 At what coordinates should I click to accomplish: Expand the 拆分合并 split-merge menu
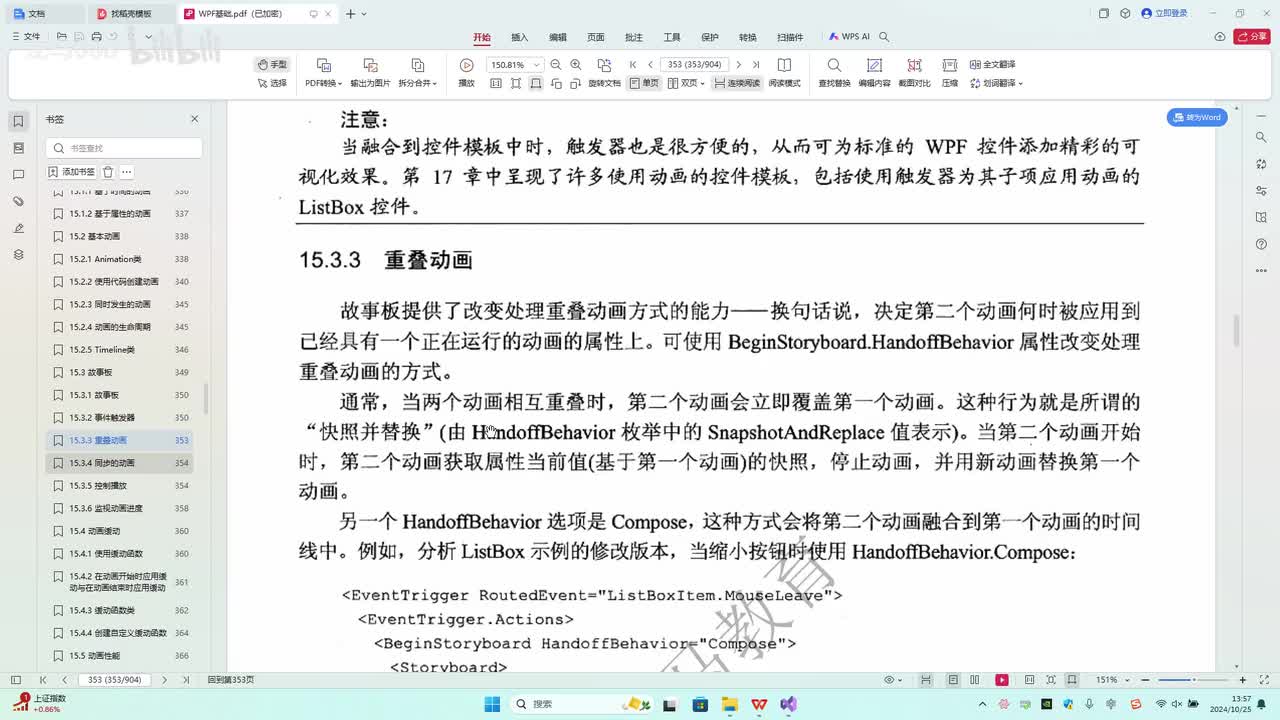(418, 83)
